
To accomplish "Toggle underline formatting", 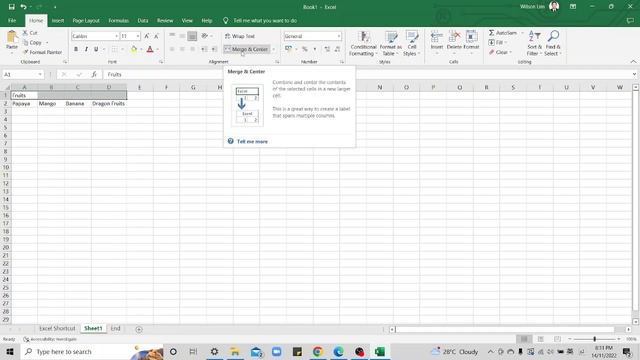I will coord(96,49).
